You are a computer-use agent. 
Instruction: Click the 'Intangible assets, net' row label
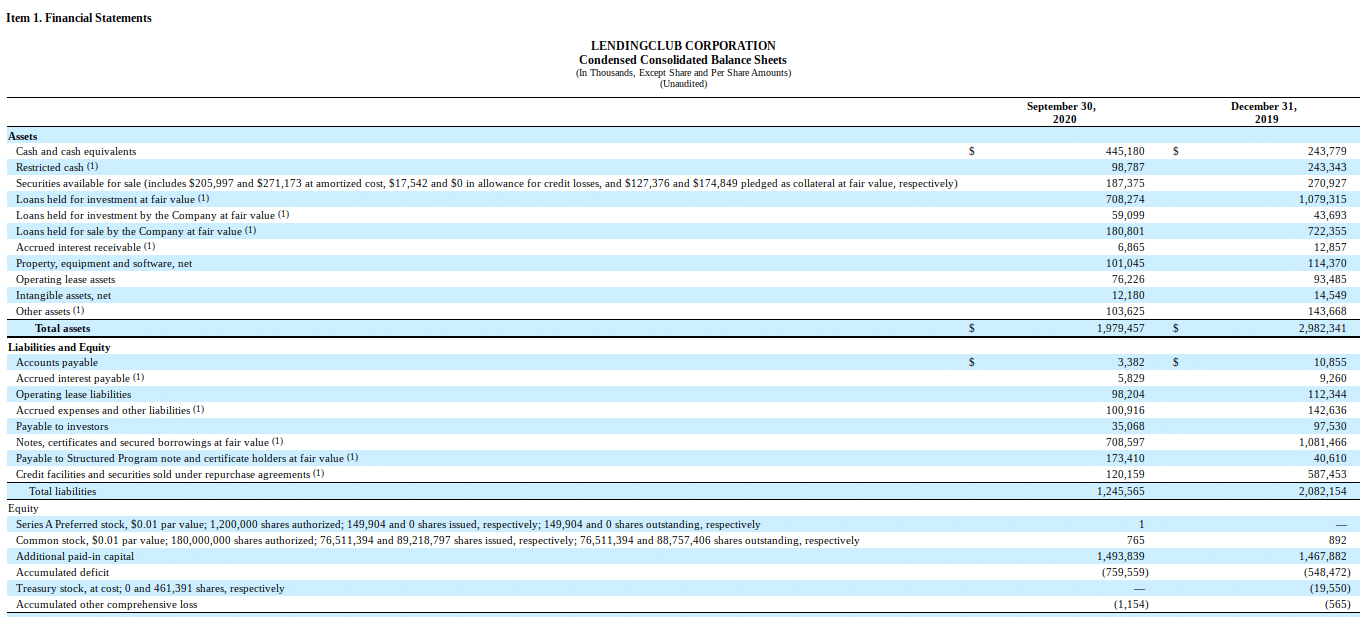point(64,296)
